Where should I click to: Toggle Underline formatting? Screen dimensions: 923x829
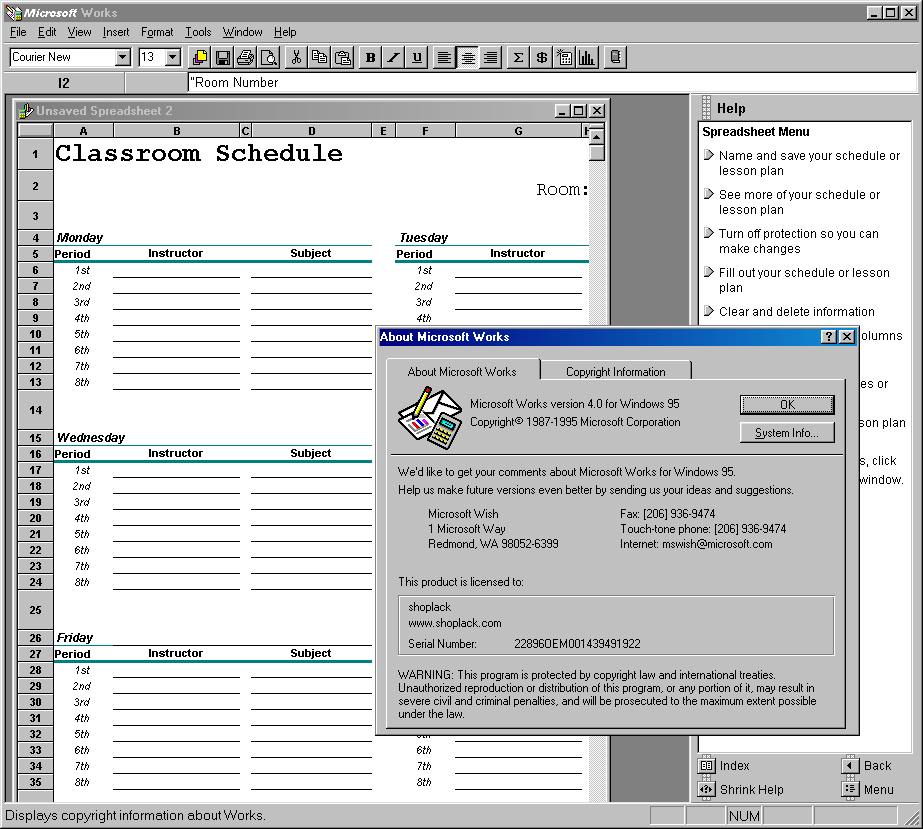(416, 57)
